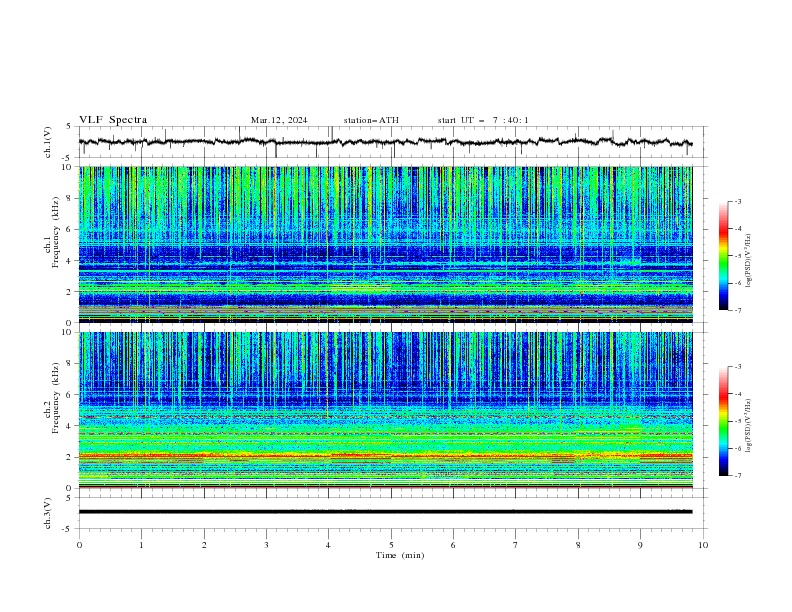Select the date label 'Mar.12, 2024'
Viewport: 792px width, 612px height.
tap(279, 120)
